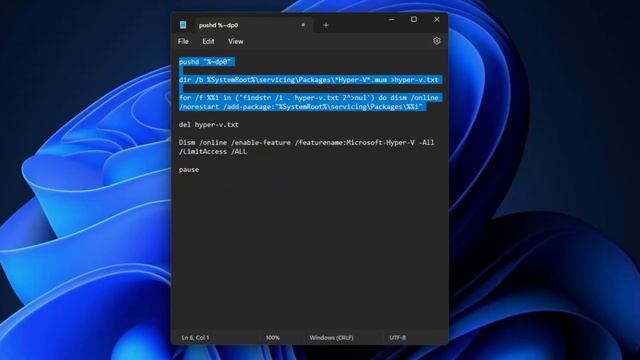The image size is (640, 360).
Task: Close the Notepad window
Action: [437, 19]
